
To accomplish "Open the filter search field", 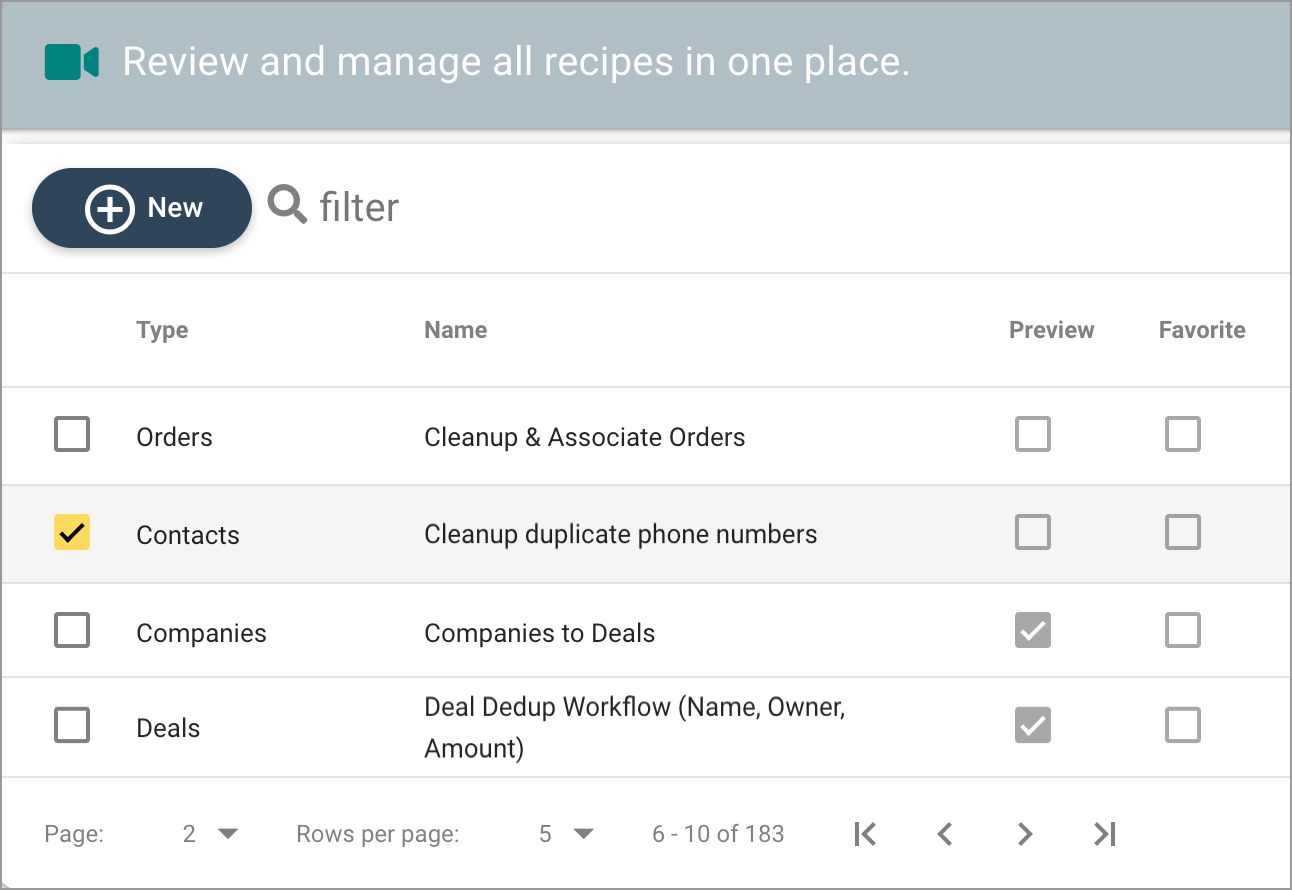I will point(358,206).
